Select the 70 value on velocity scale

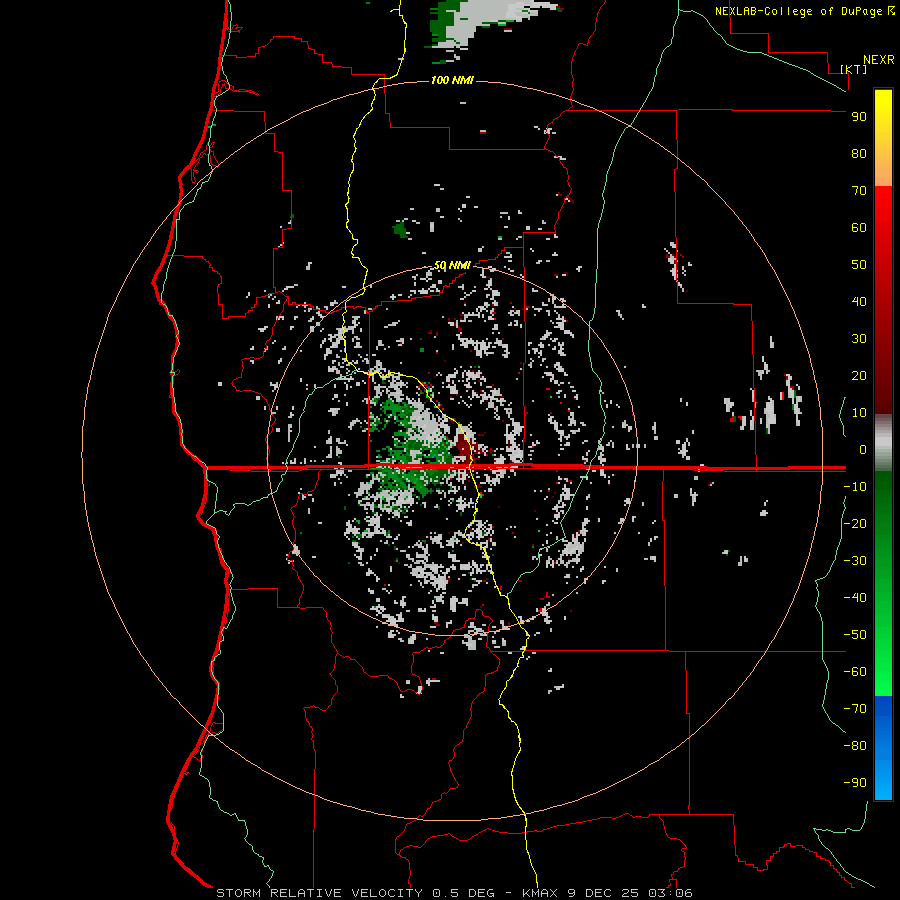coord(859,191)
